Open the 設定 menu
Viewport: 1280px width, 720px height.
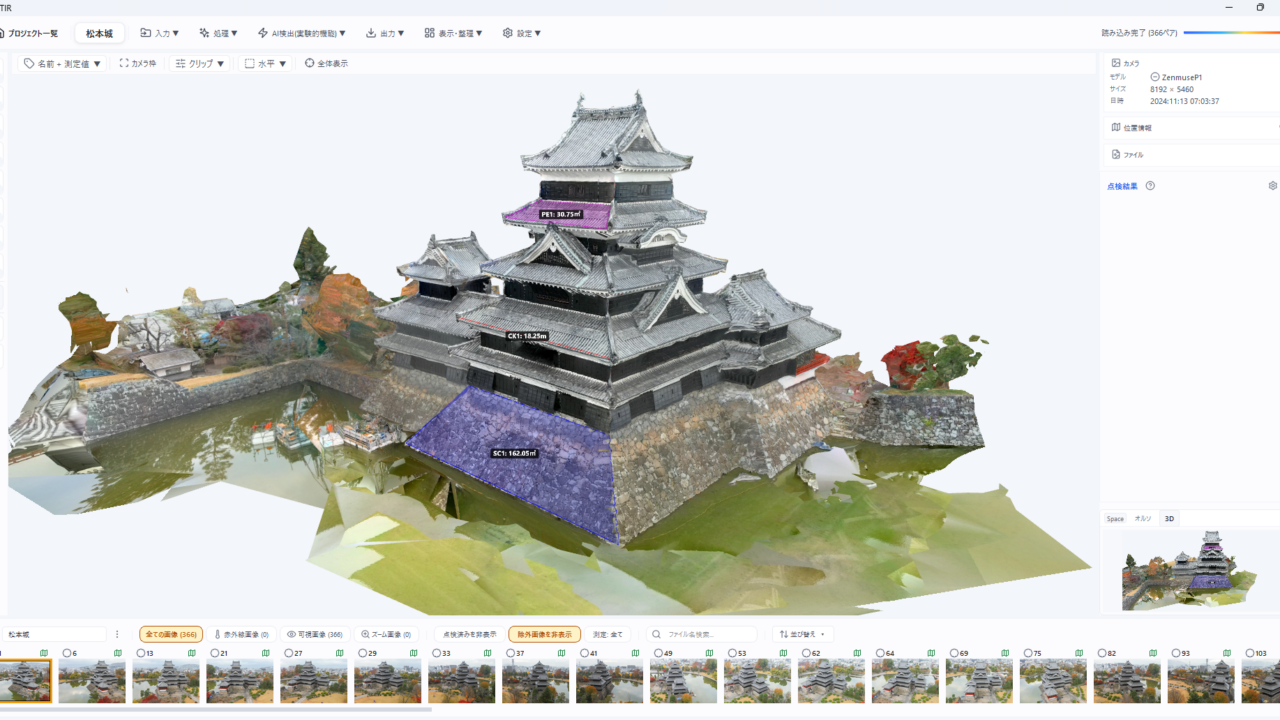tap(522, 33)
